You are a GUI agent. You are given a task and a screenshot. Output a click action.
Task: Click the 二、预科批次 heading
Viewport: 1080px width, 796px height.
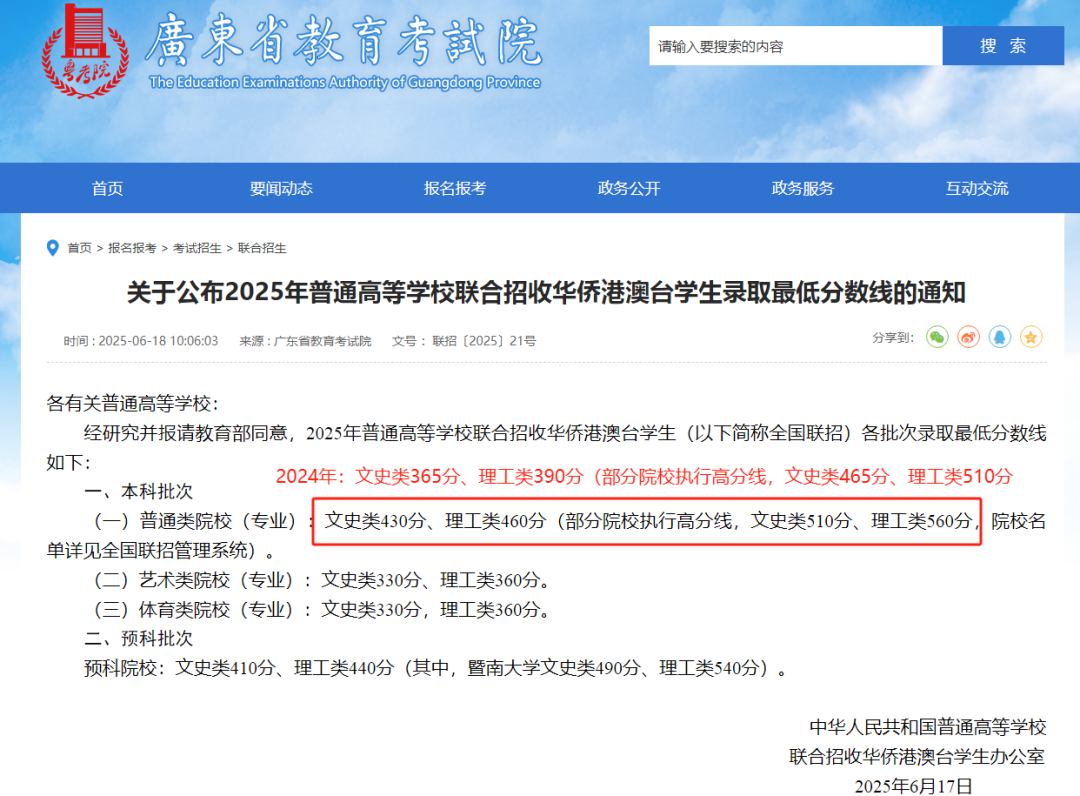pyautogui.click(x=138, y=639)
